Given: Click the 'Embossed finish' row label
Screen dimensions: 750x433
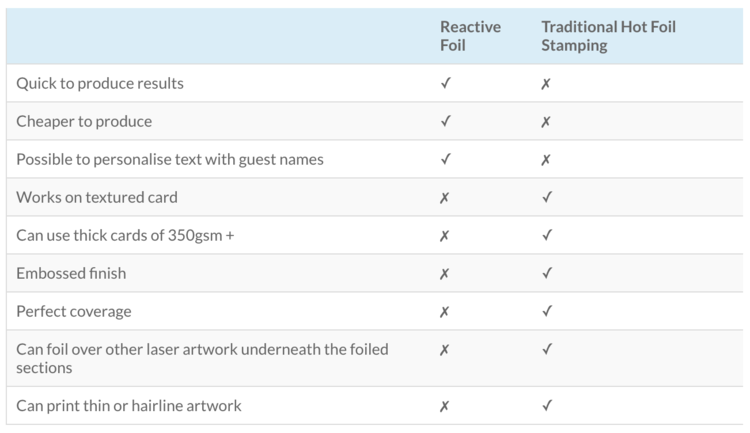Looking at the screenshot, I should [71, 274].
